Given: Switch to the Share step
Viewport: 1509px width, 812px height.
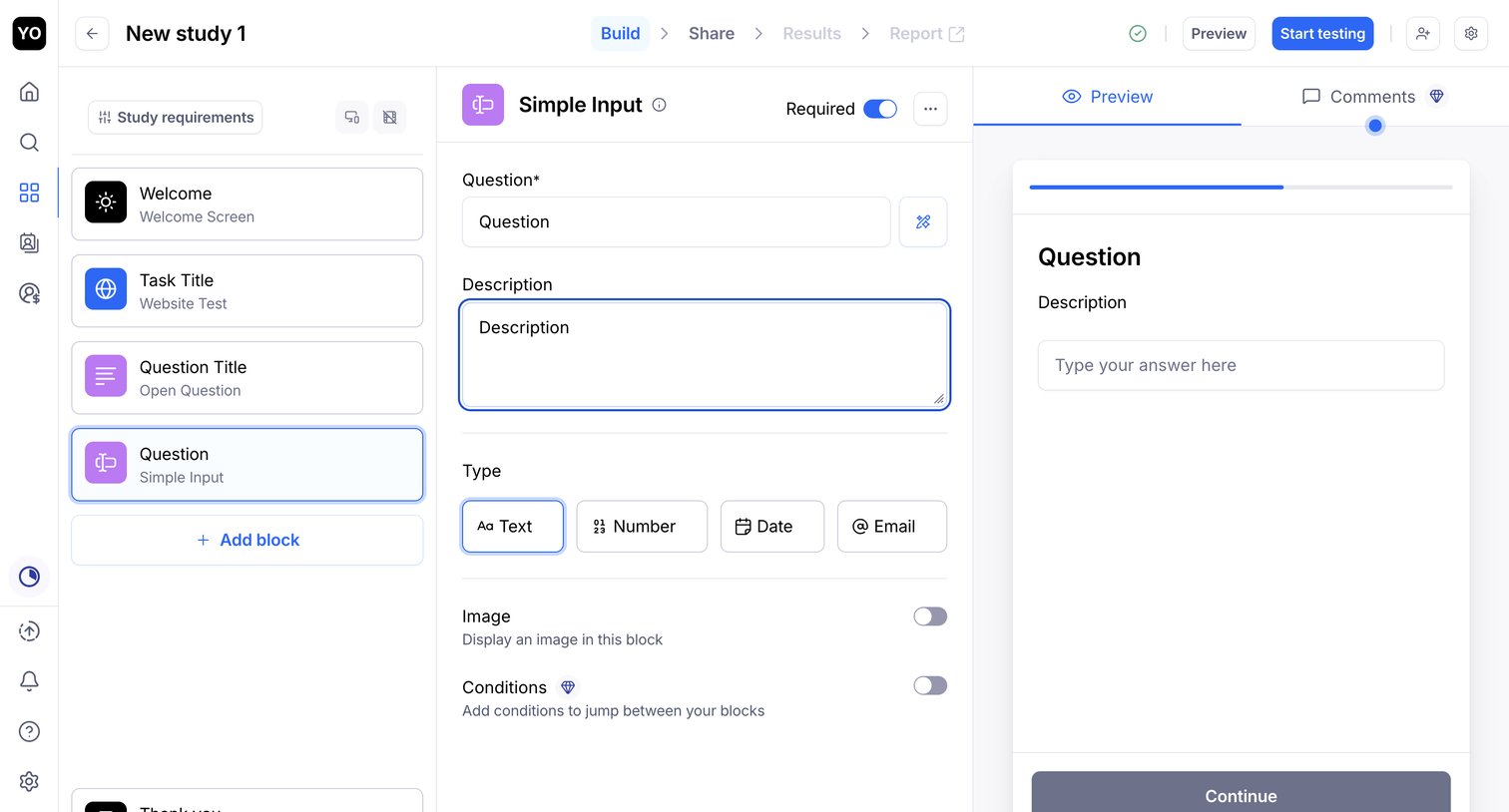Looking at the screenshot, I should point(712,33).
